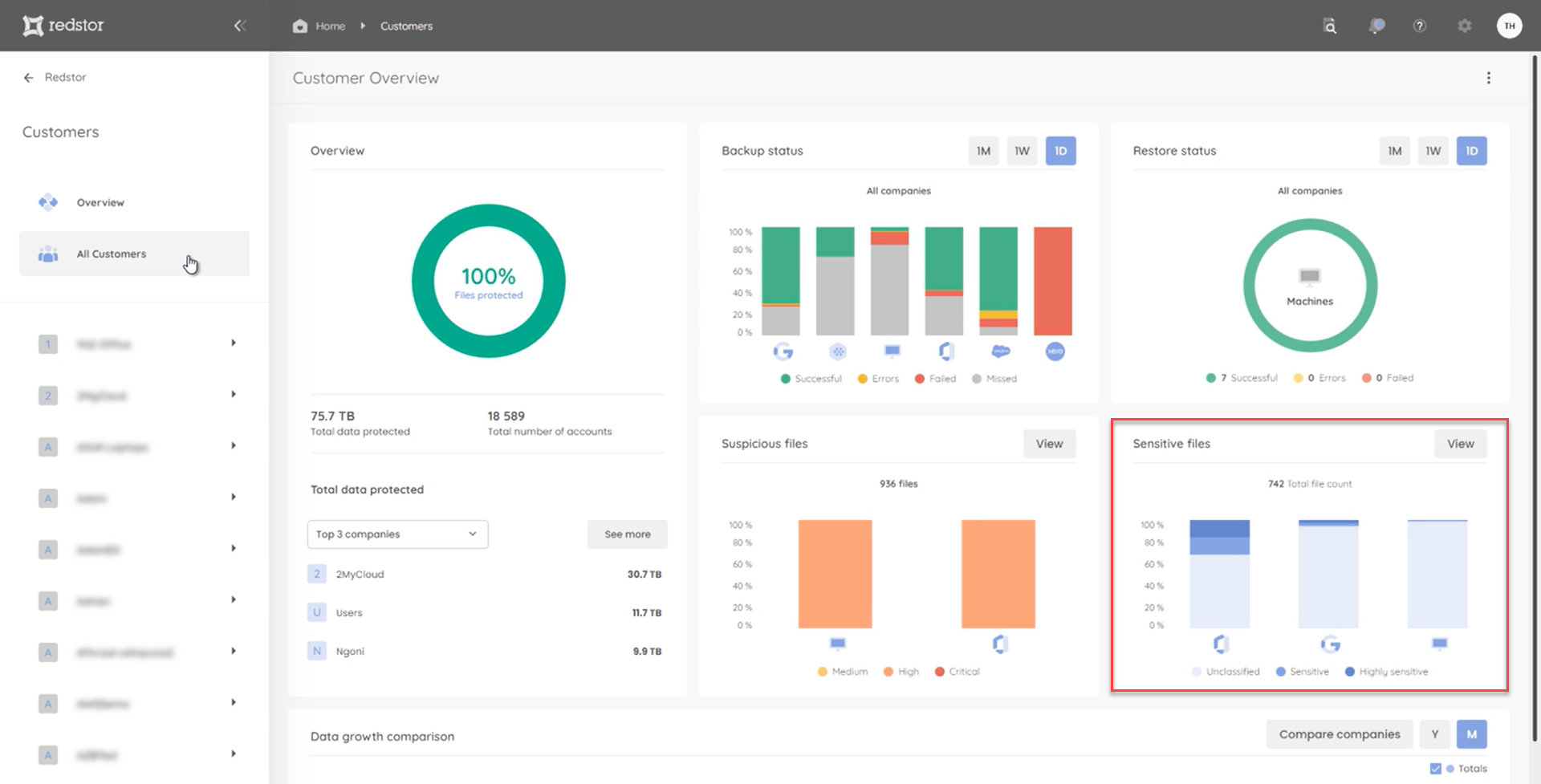Click Customers in the breadcrumb
Image resolution: width=1541 pixels, height=784 pixels.
click(x=406, y=26)
